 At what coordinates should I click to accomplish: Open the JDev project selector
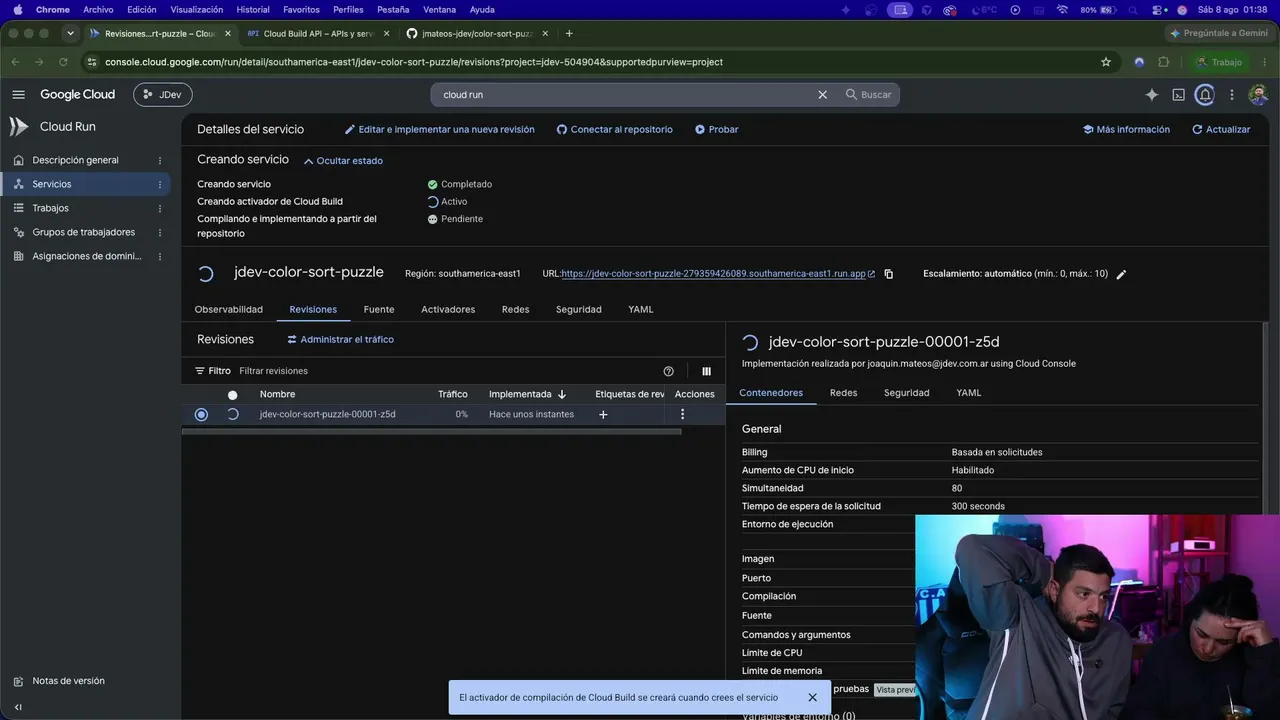pyautogui.click(x=163, y=95)
